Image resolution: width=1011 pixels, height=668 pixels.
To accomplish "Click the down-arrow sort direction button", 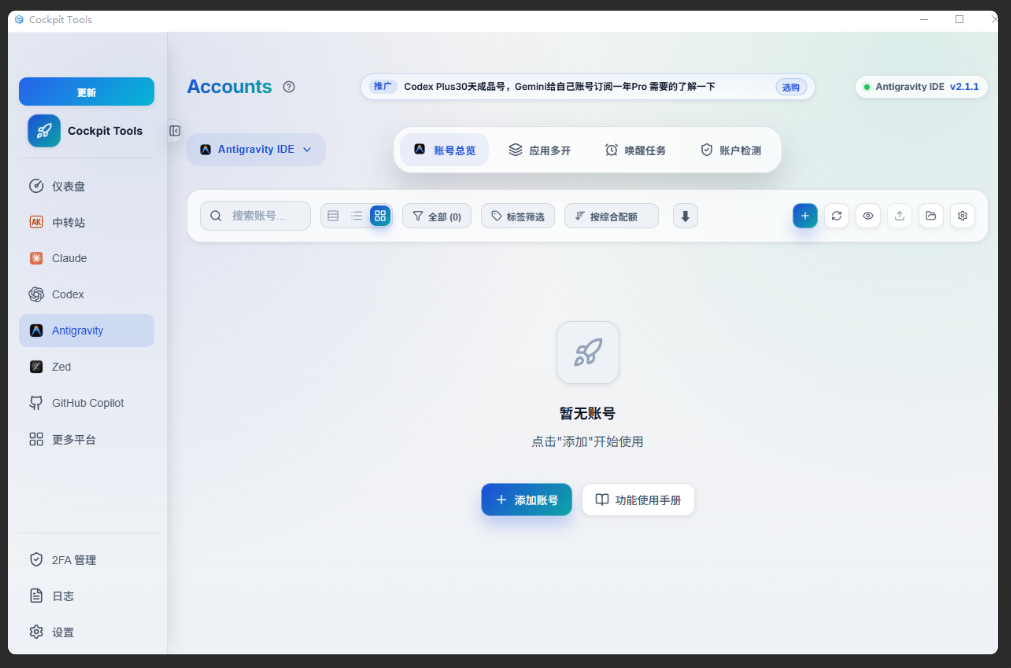I will point(685,216).
